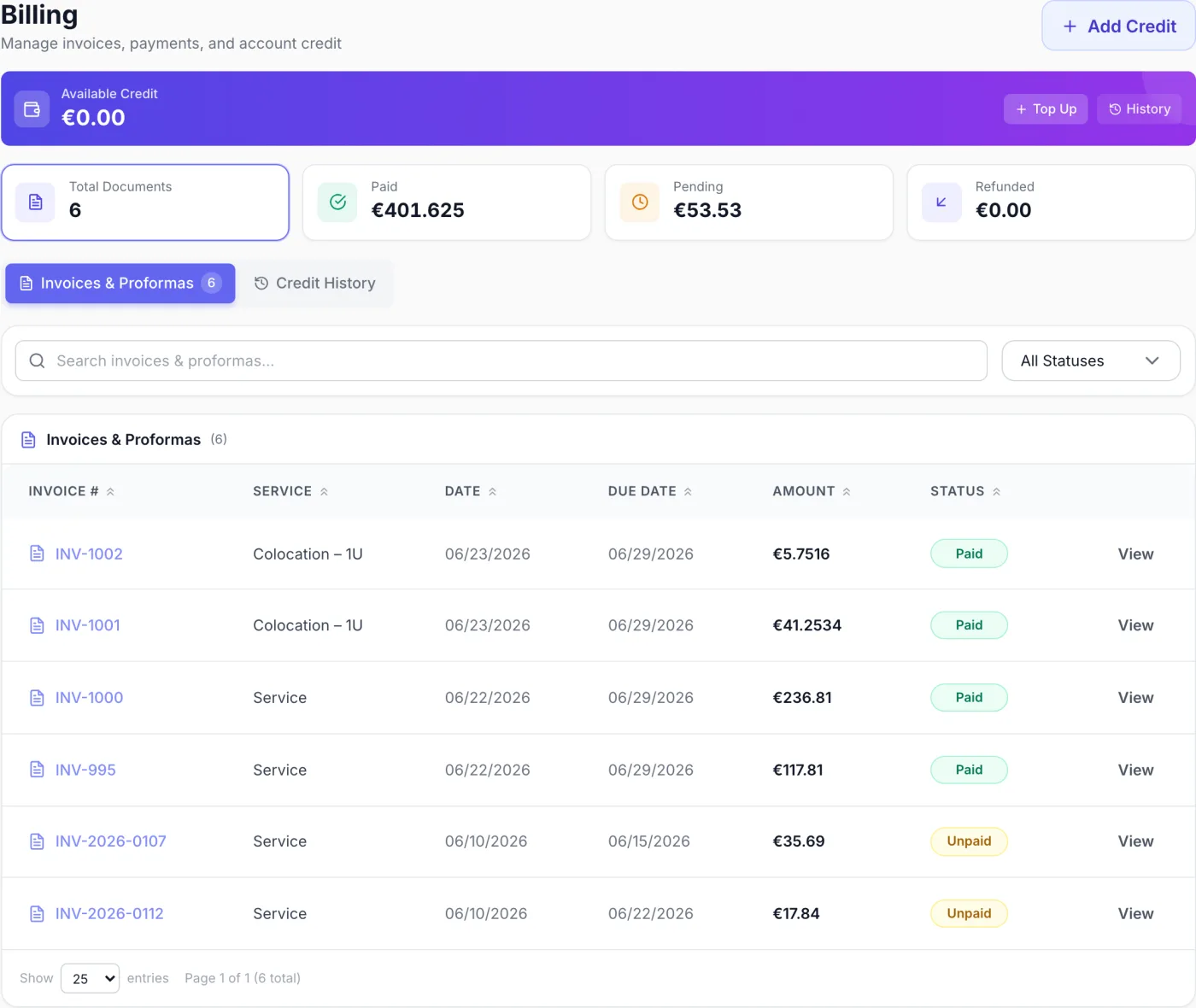
Task: View the INV-1002 invoice
Action: (1135, 554)
